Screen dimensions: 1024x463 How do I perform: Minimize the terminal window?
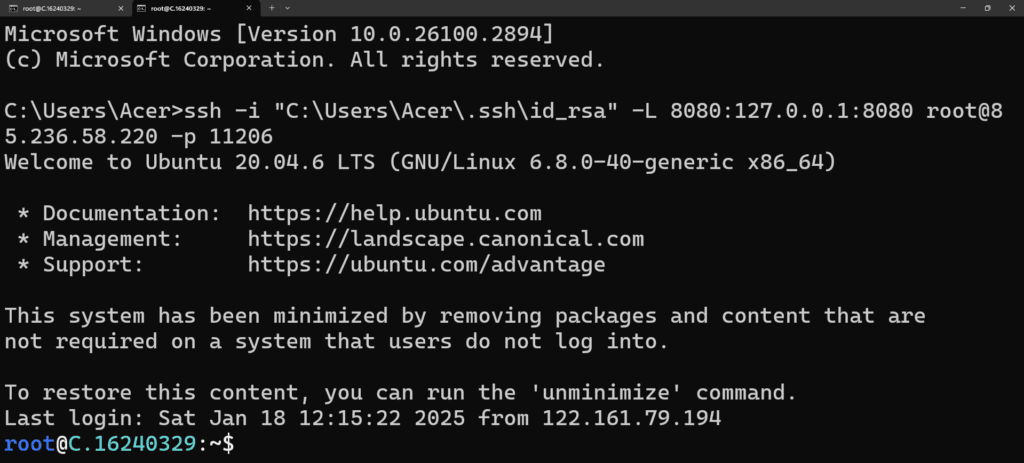coord(963,8)
